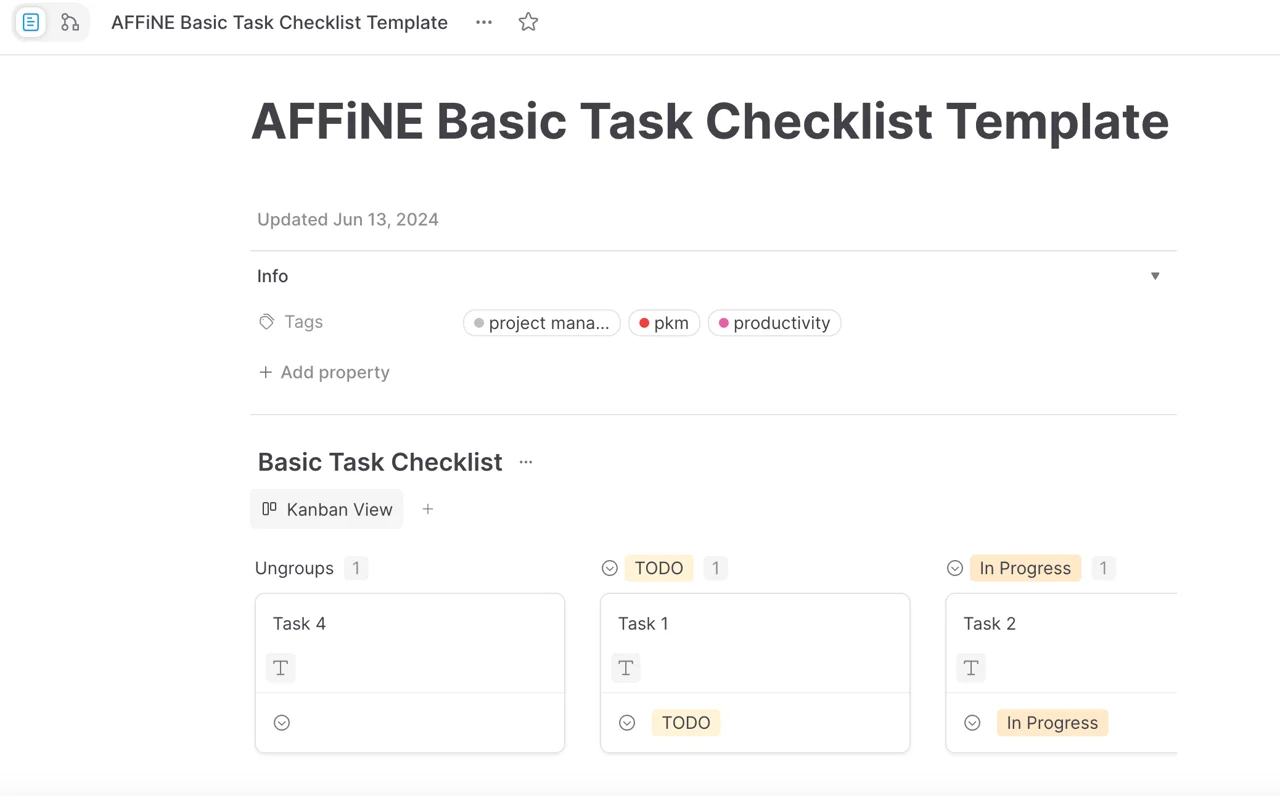Screen dimensions: 1280x796
Task: Click the text icon in Task 1
Action: pos(626,668)
